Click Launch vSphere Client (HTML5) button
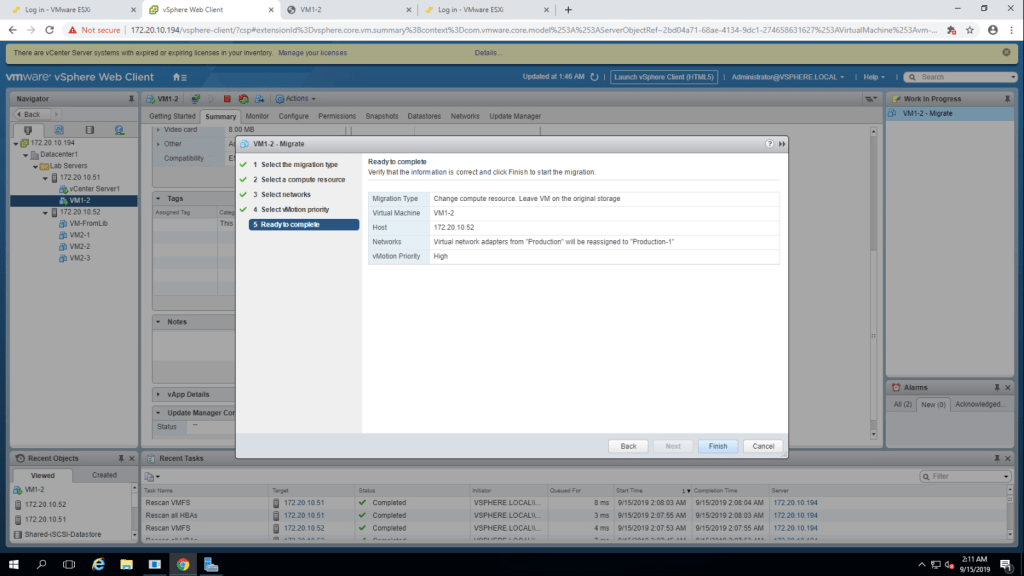The width and height of the screenshot is (1024, 576). click(664, 77)
